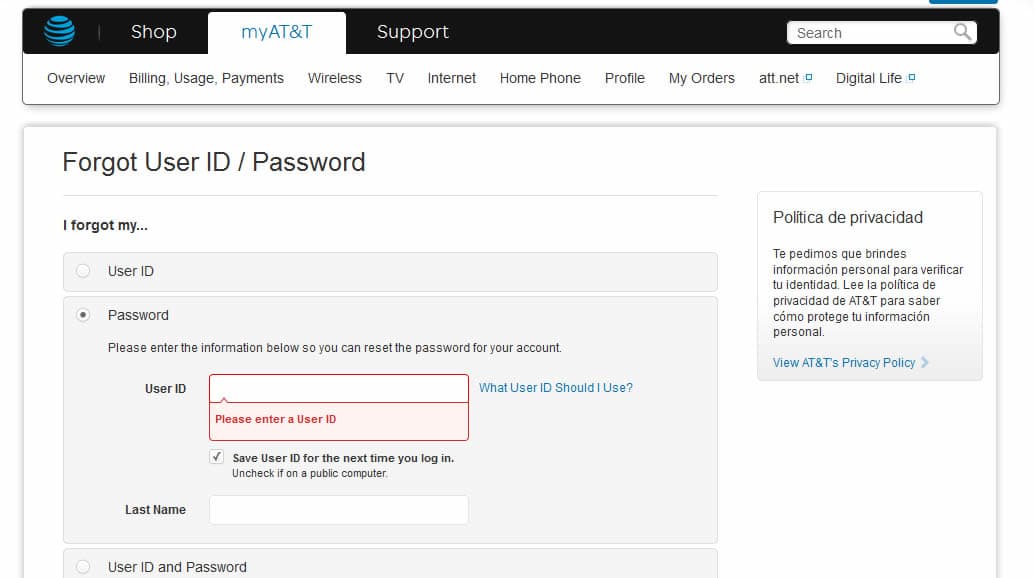Image resolution: width=1034 pixels, height=578 pixels.
Task: Navigate to the Overview page
Action: point(75,77)
